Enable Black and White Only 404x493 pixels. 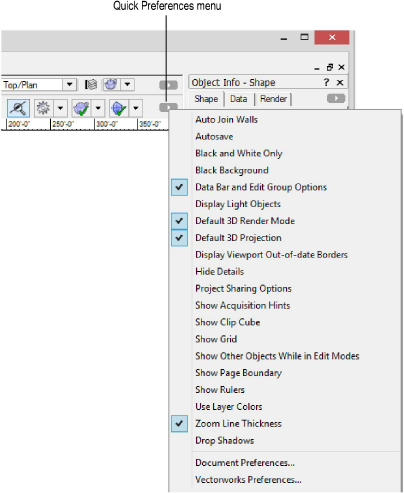[x=285, y=153]
